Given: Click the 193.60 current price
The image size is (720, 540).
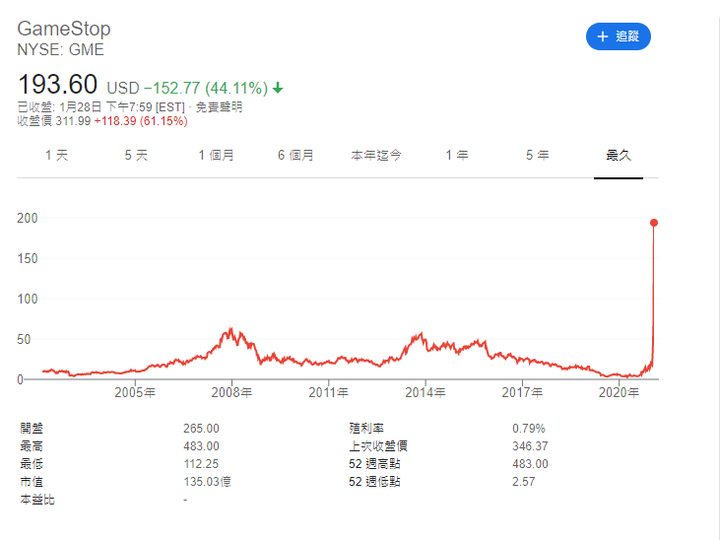Looking at the screenshot, I should point(57,84).
